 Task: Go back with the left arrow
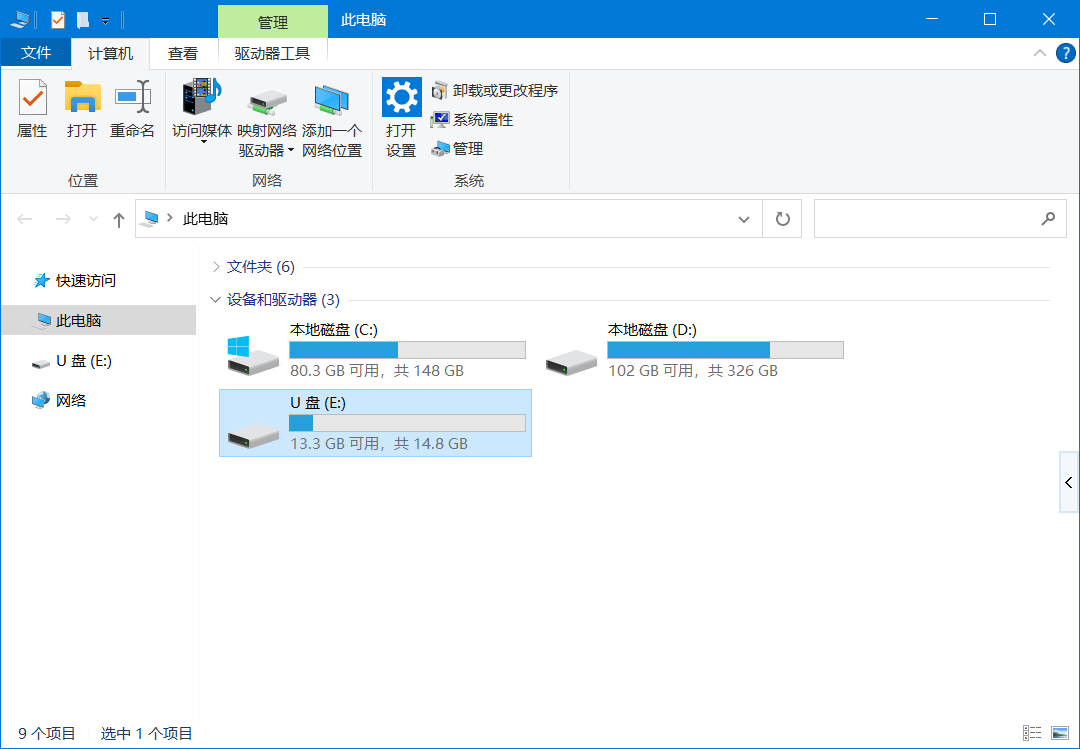click(x=25, y=219)
